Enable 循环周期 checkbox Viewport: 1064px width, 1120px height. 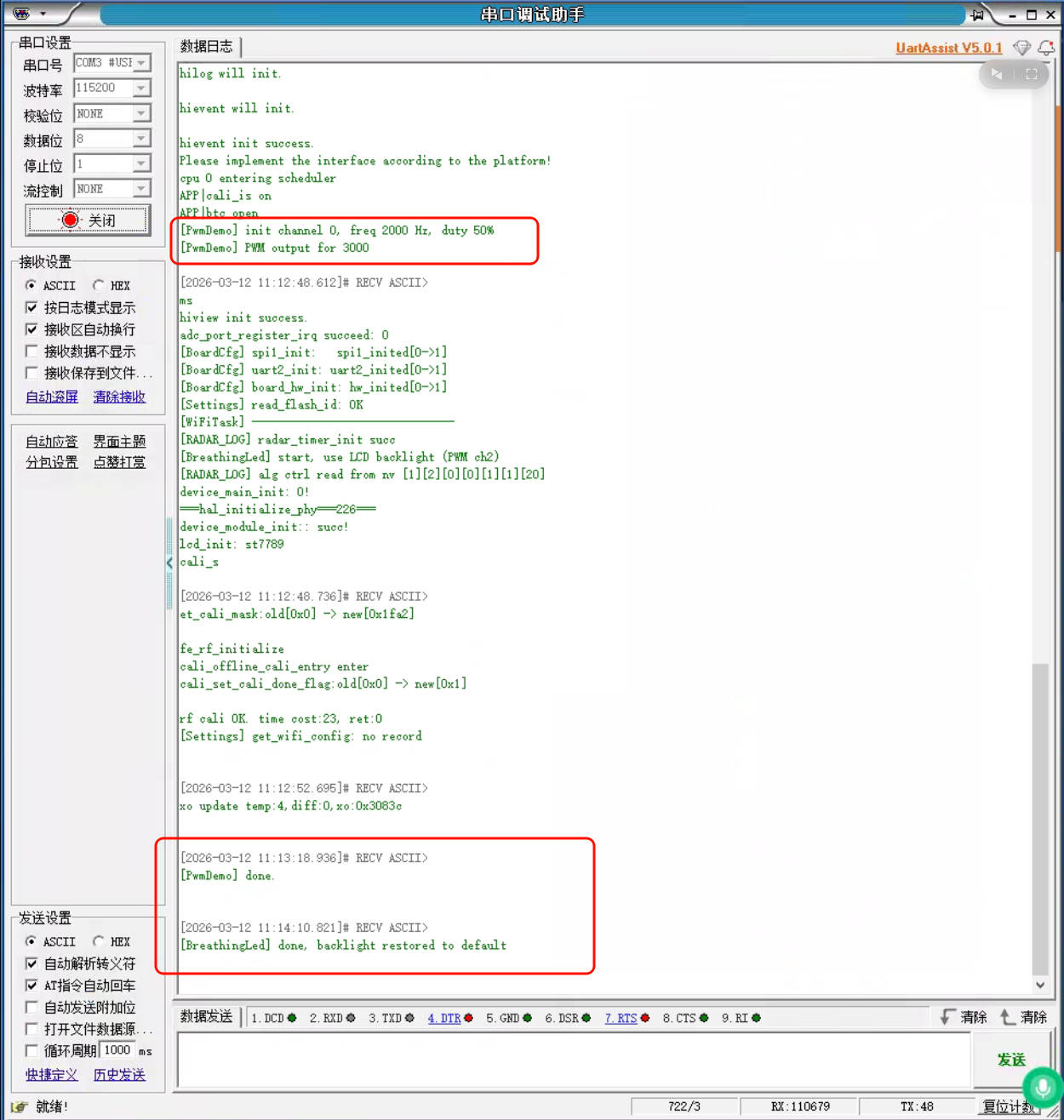pyautogui.click(x=31, y=1051)
